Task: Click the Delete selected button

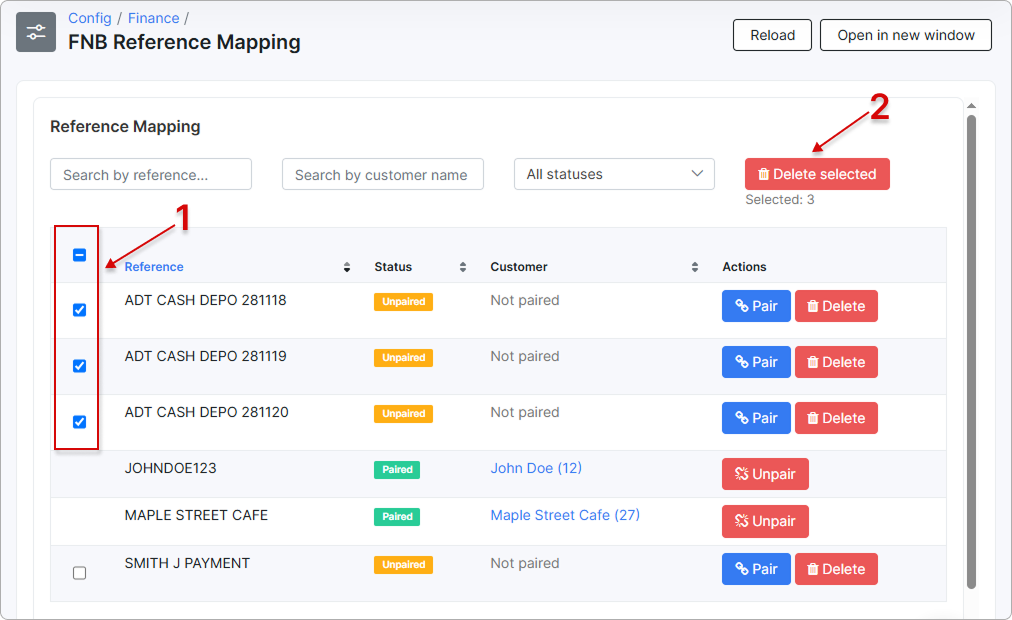Action: (x=817, y=174)
